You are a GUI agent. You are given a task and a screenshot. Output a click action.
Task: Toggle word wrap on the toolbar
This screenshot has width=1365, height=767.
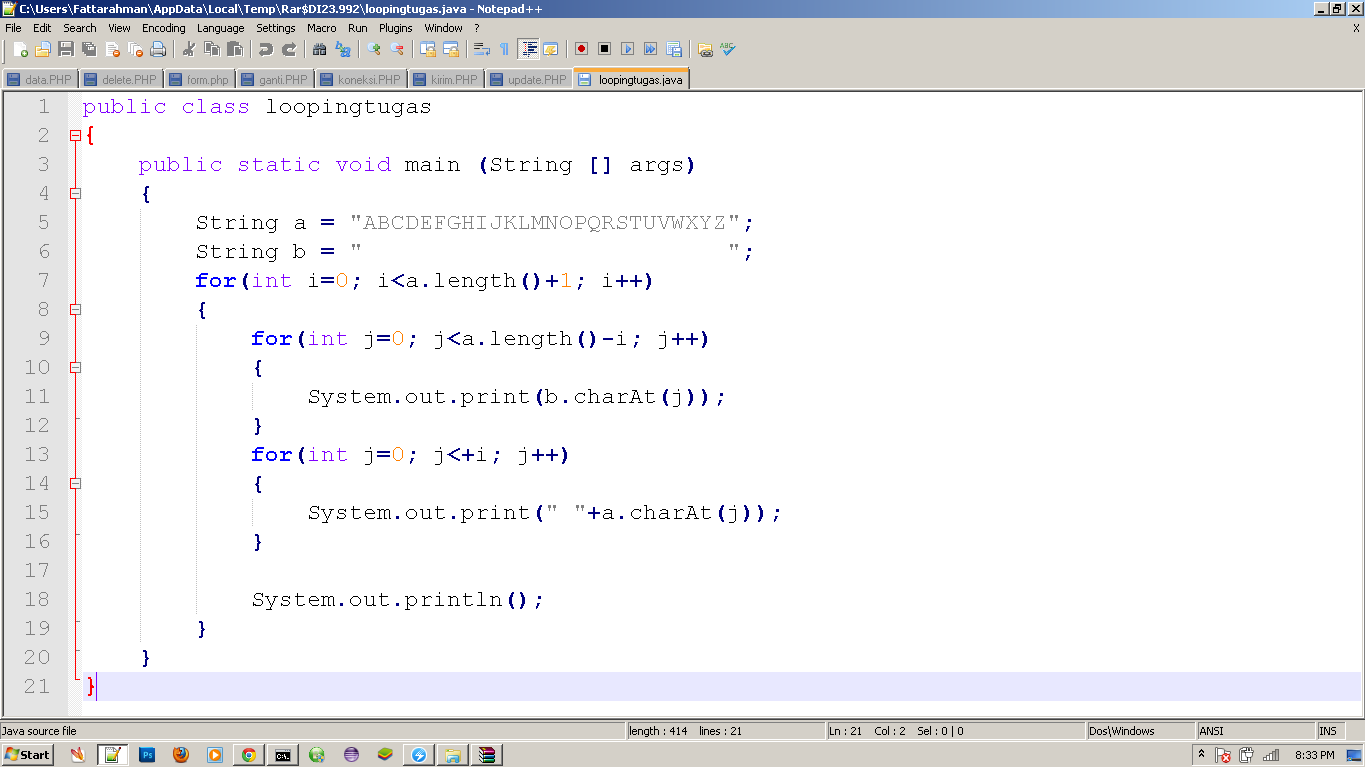click(x=481, y=49)
